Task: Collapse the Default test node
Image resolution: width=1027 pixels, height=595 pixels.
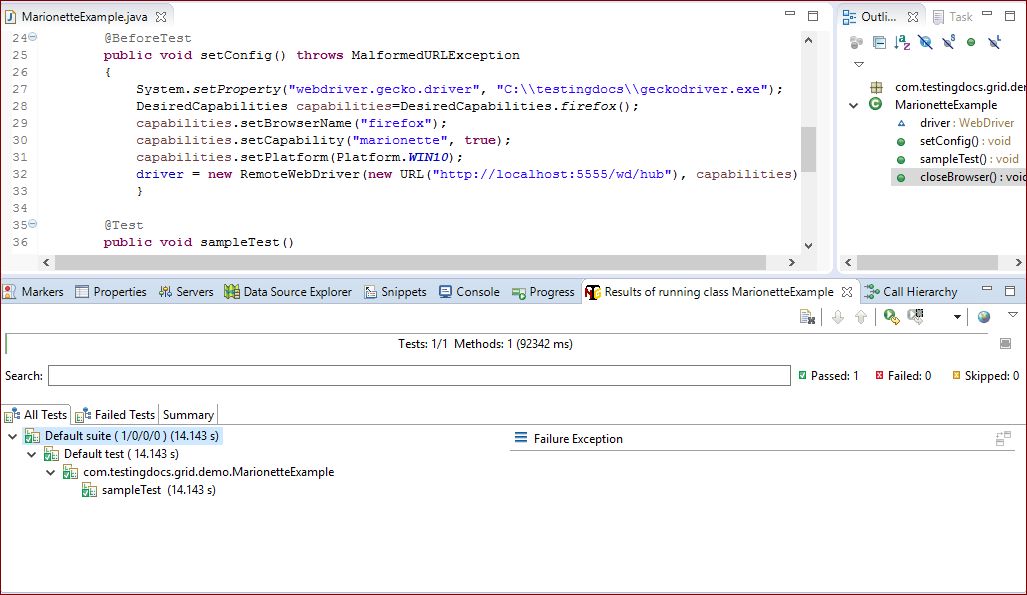Action: (x=31, y=454)
